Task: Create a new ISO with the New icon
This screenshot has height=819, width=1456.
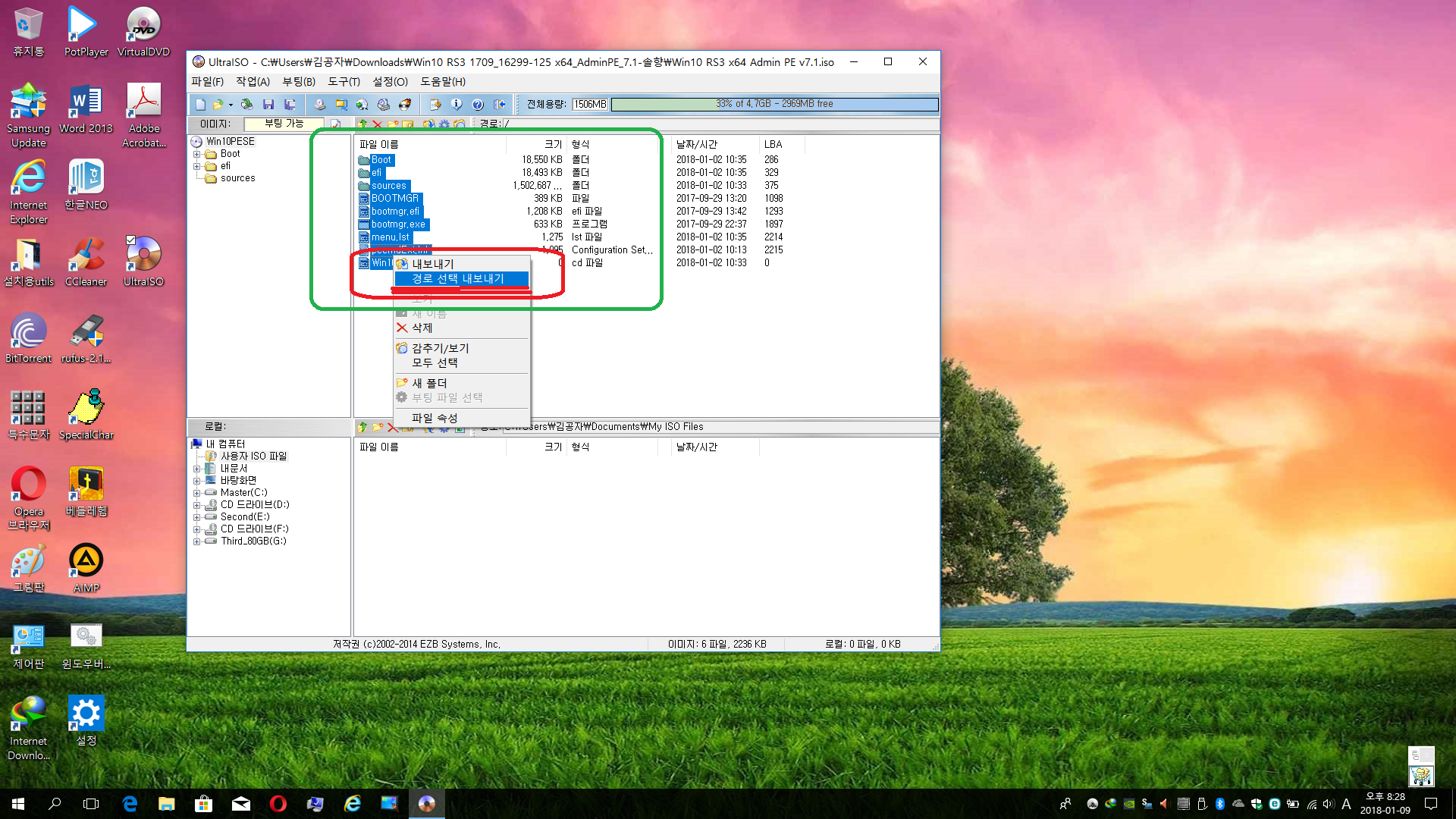Action: [200, 105]
